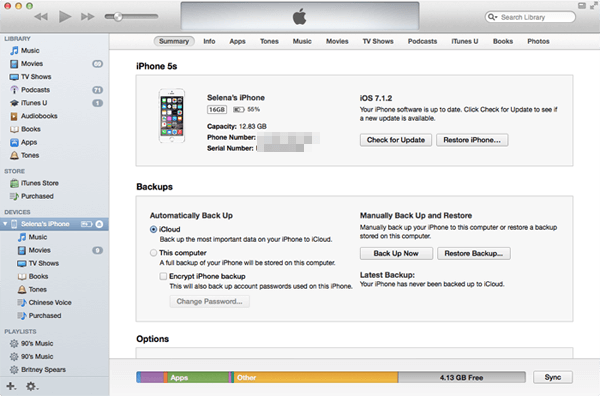Open Purchased under the Store section
Viewport: 600px width, 396px height.
(31, 196)
